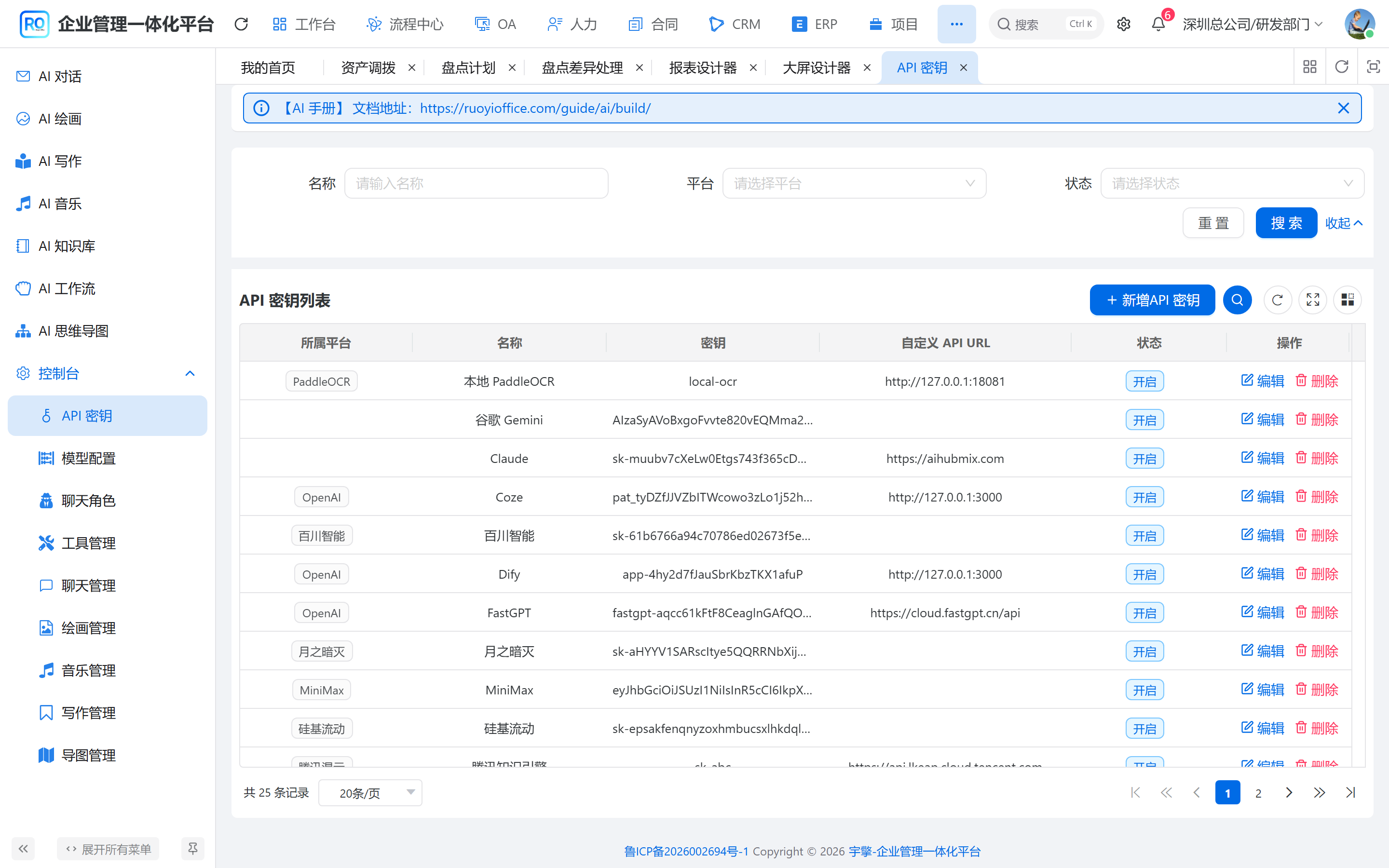This screenshot has height=868, width=1389.
Task: Open AI 音乐 in sidebar
Action: (108, 204)
